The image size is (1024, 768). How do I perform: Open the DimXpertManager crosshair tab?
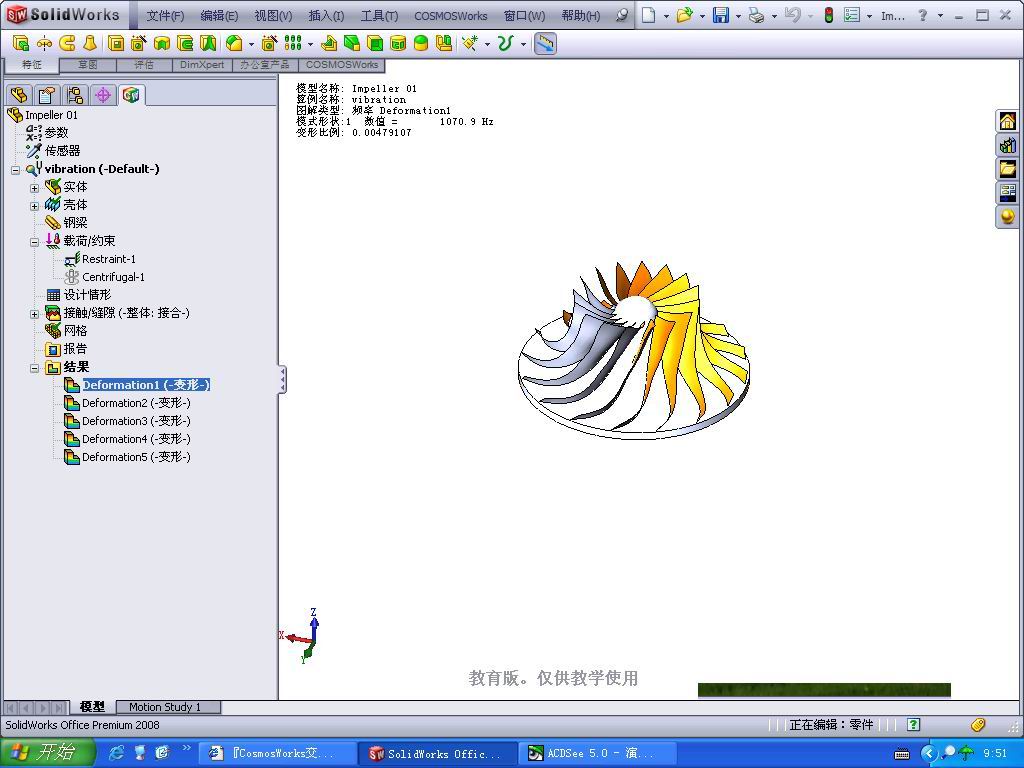coord(103,95)
